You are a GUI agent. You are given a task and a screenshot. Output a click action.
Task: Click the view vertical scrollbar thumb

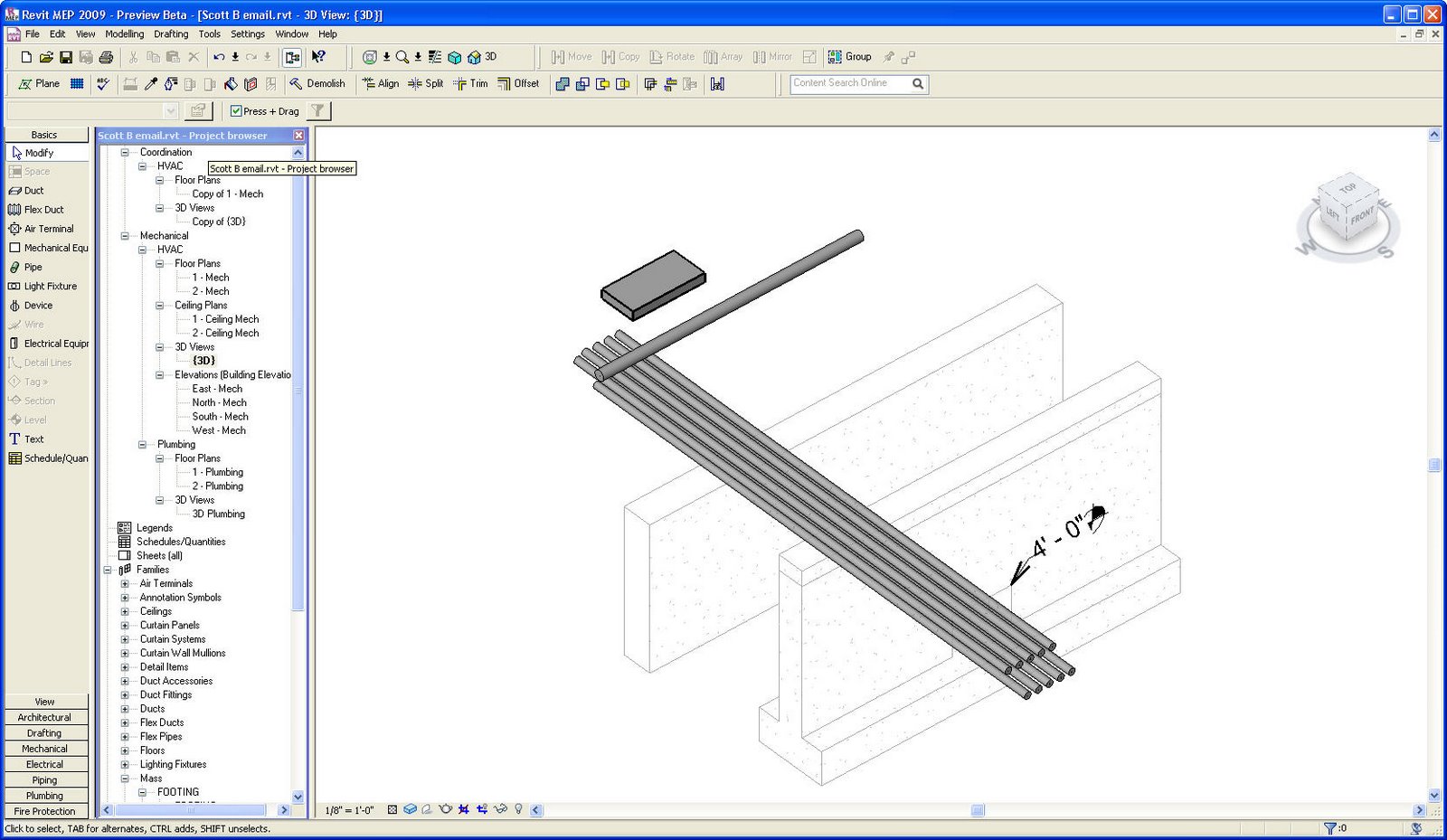pos(1434,466)
